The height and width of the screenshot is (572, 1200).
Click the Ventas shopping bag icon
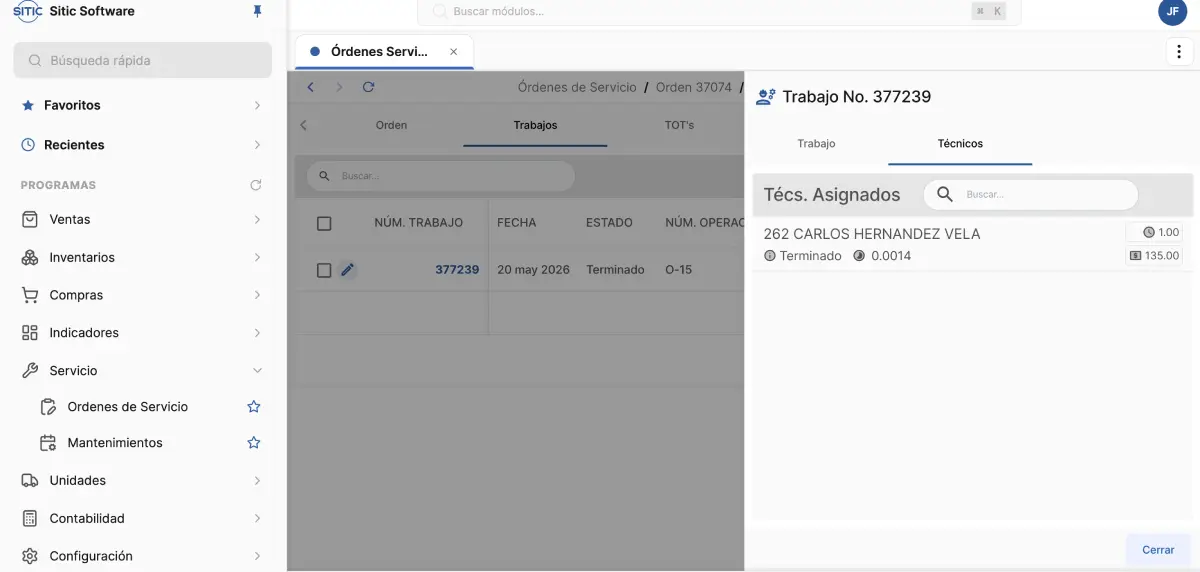point(30,219)
